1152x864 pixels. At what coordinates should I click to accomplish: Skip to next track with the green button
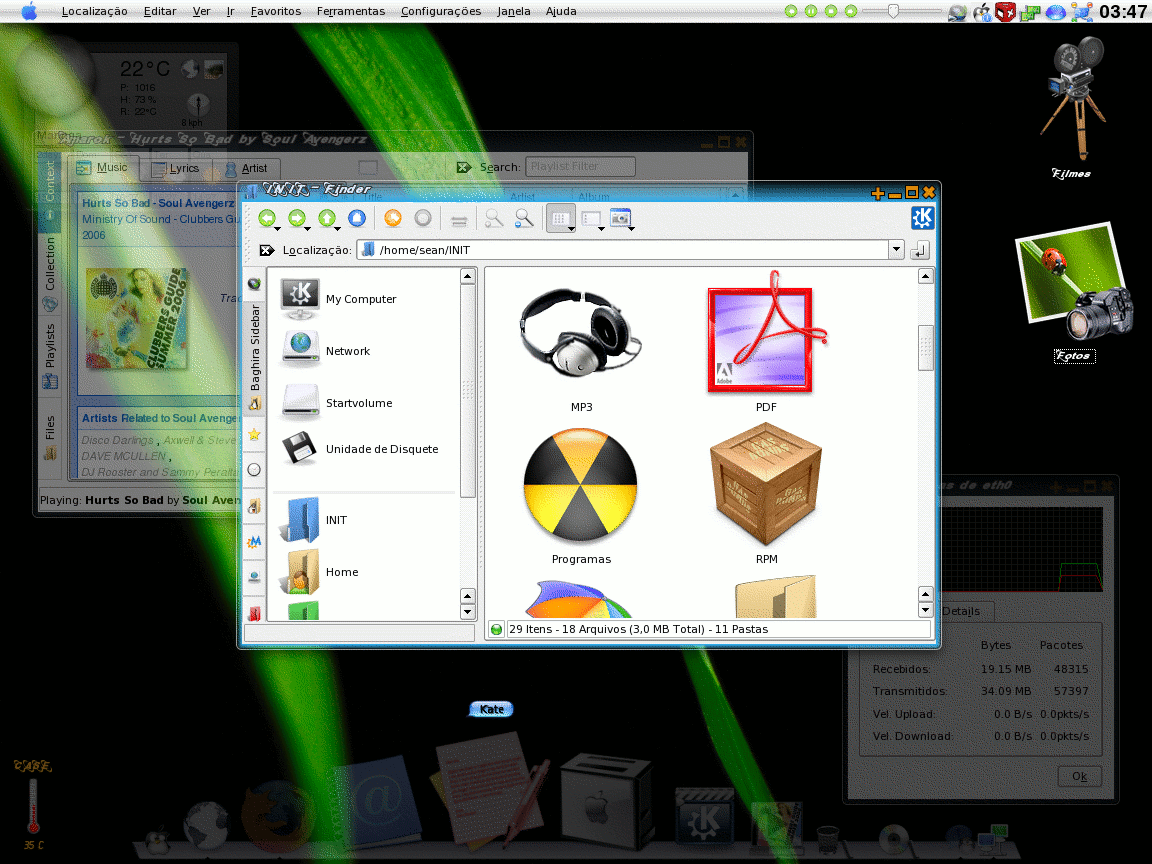(851, 11)
